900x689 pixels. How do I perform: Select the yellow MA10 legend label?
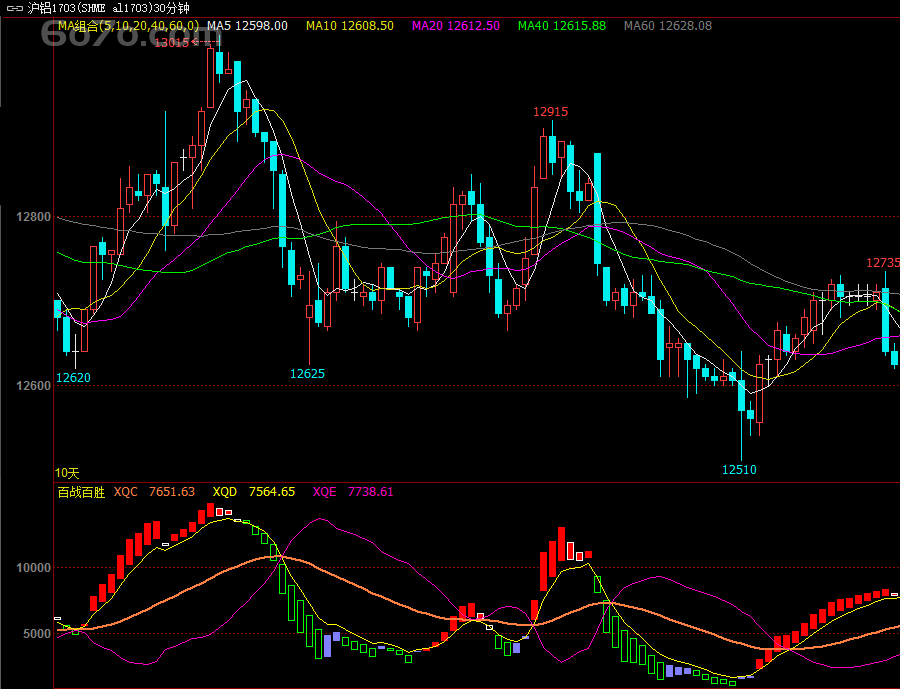[x=349, y=25]
